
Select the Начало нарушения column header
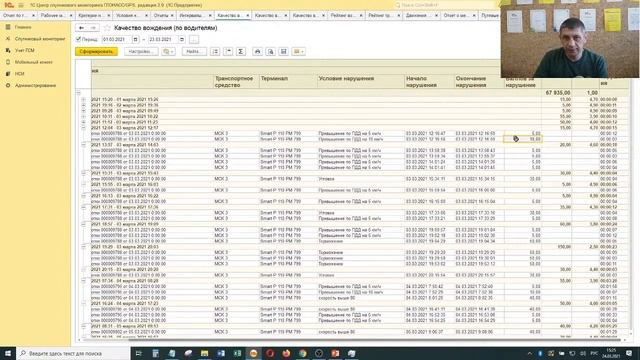(x=429, y=82)
